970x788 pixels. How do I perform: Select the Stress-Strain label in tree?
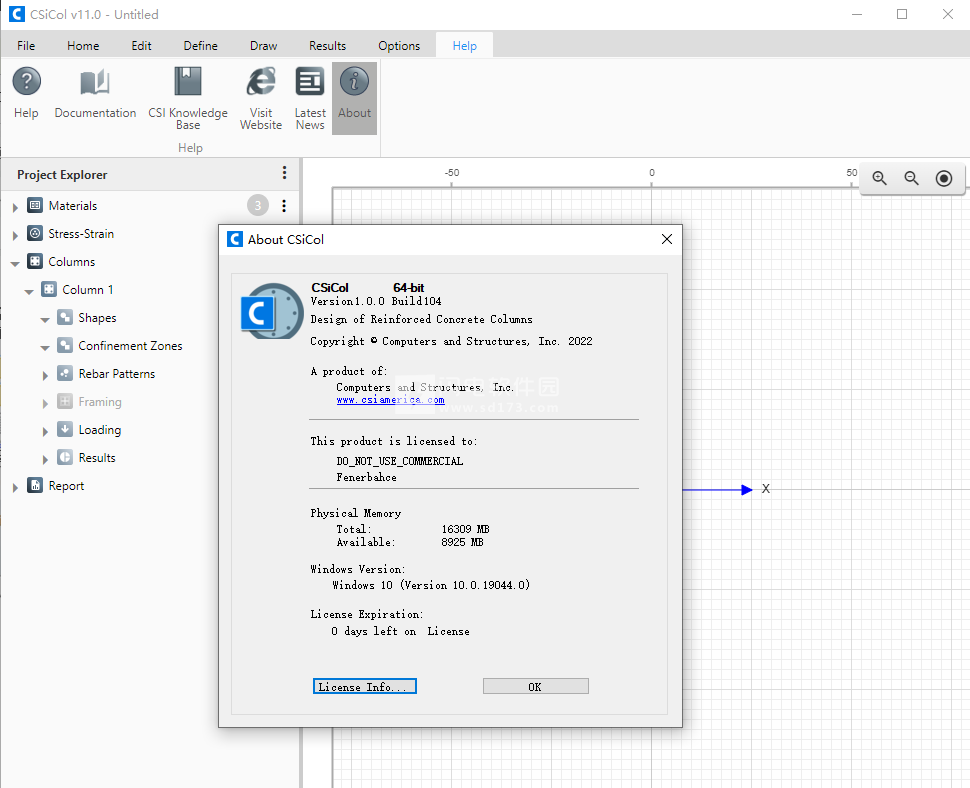81,234
